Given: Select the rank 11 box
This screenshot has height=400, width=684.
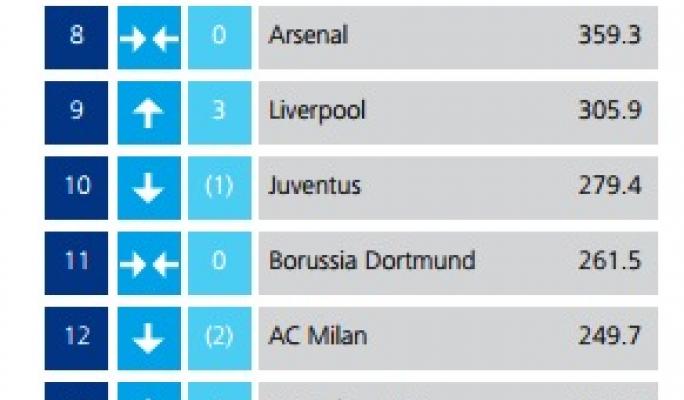Looking at the screenshot, I should tap(76, 262).
